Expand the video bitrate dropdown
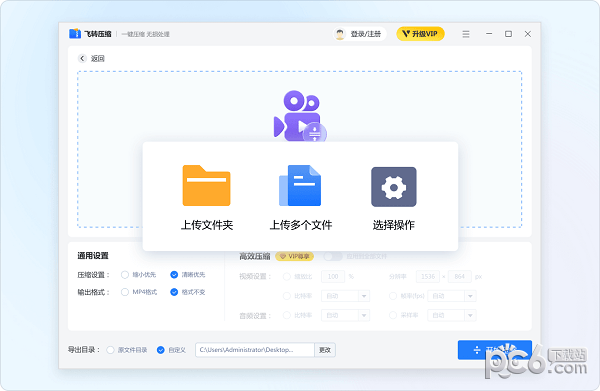This screenshot has height=391, width=600. click(364, 296)
